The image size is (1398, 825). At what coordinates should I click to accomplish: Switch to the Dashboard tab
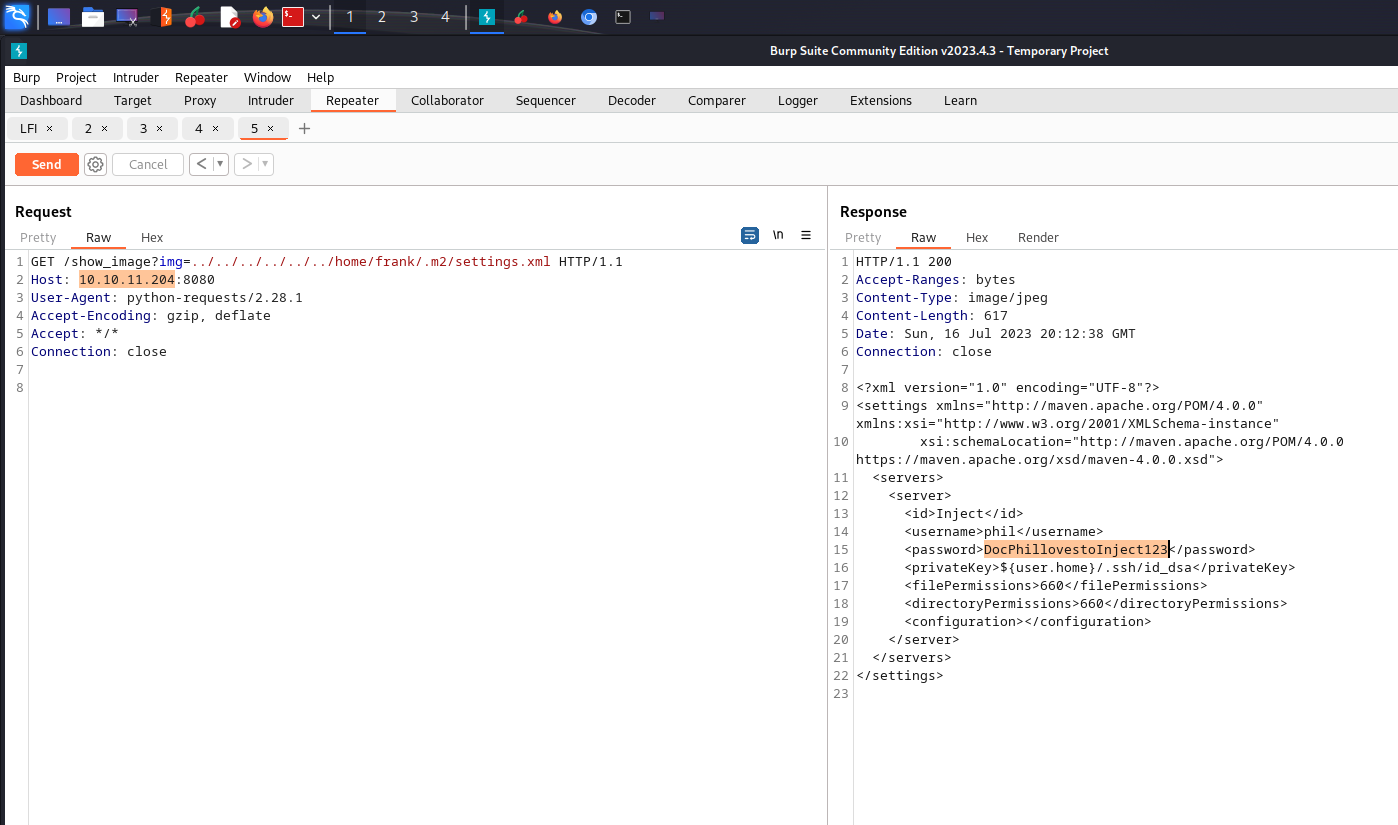(51, 100)
